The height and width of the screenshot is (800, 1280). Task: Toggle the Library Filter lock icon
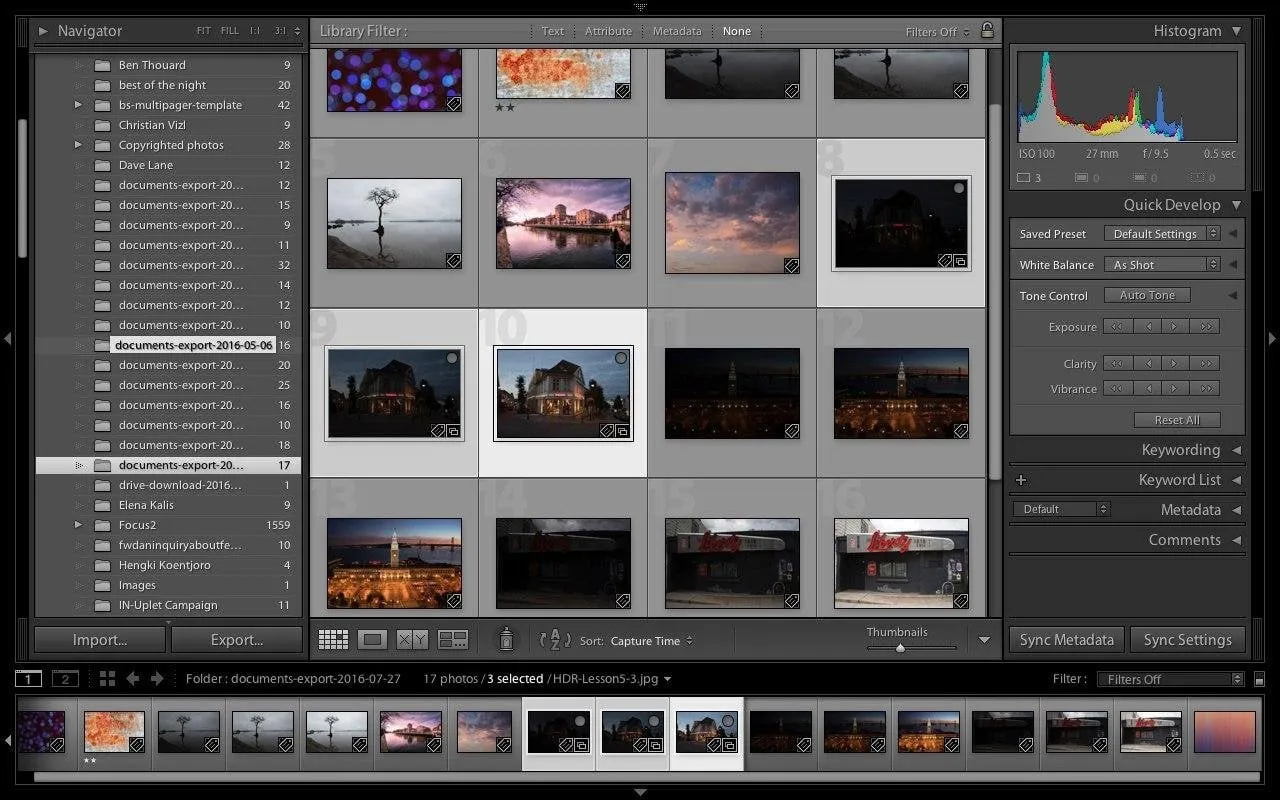987,31
